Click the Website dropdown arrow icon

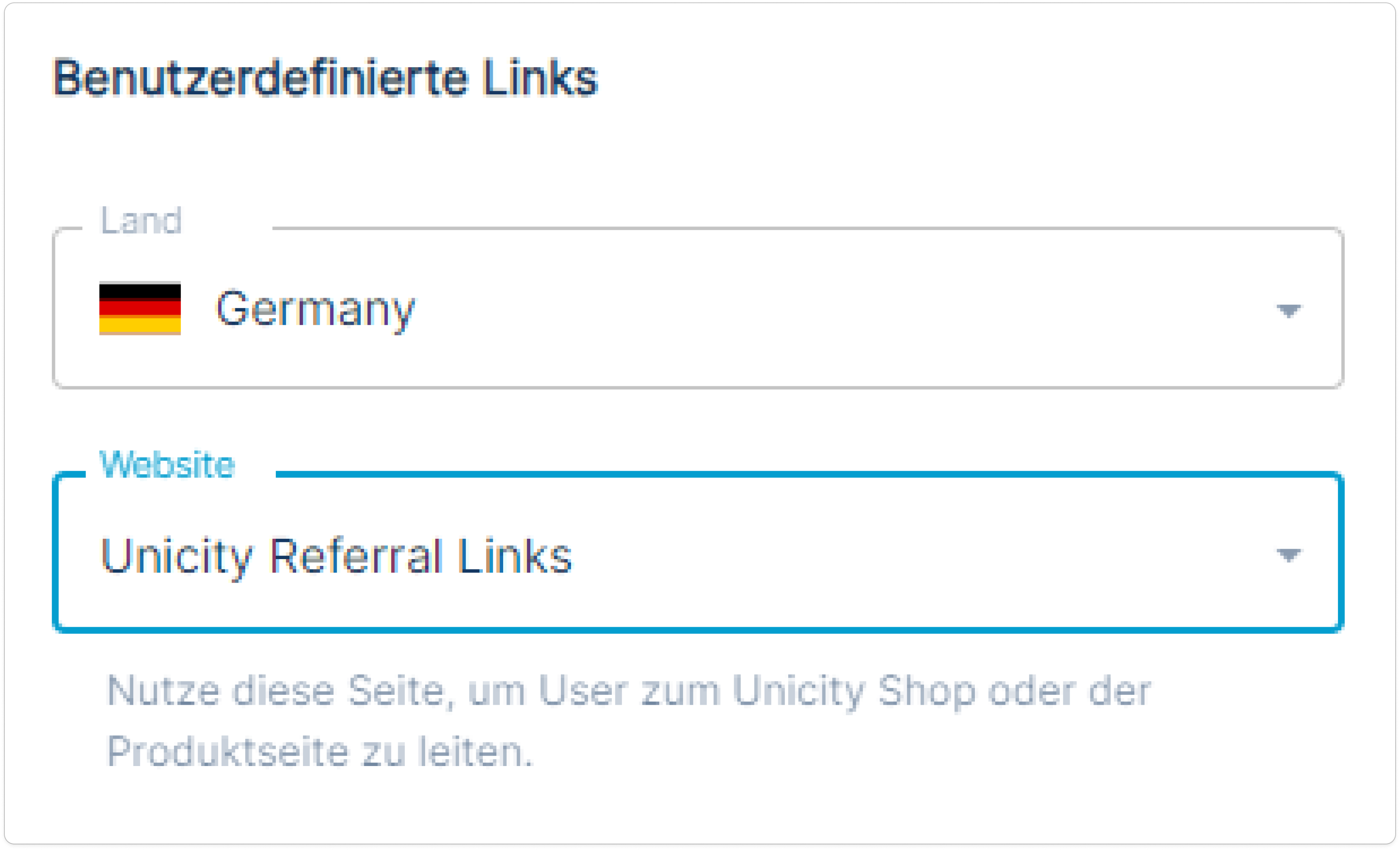tap(1289, 555)
